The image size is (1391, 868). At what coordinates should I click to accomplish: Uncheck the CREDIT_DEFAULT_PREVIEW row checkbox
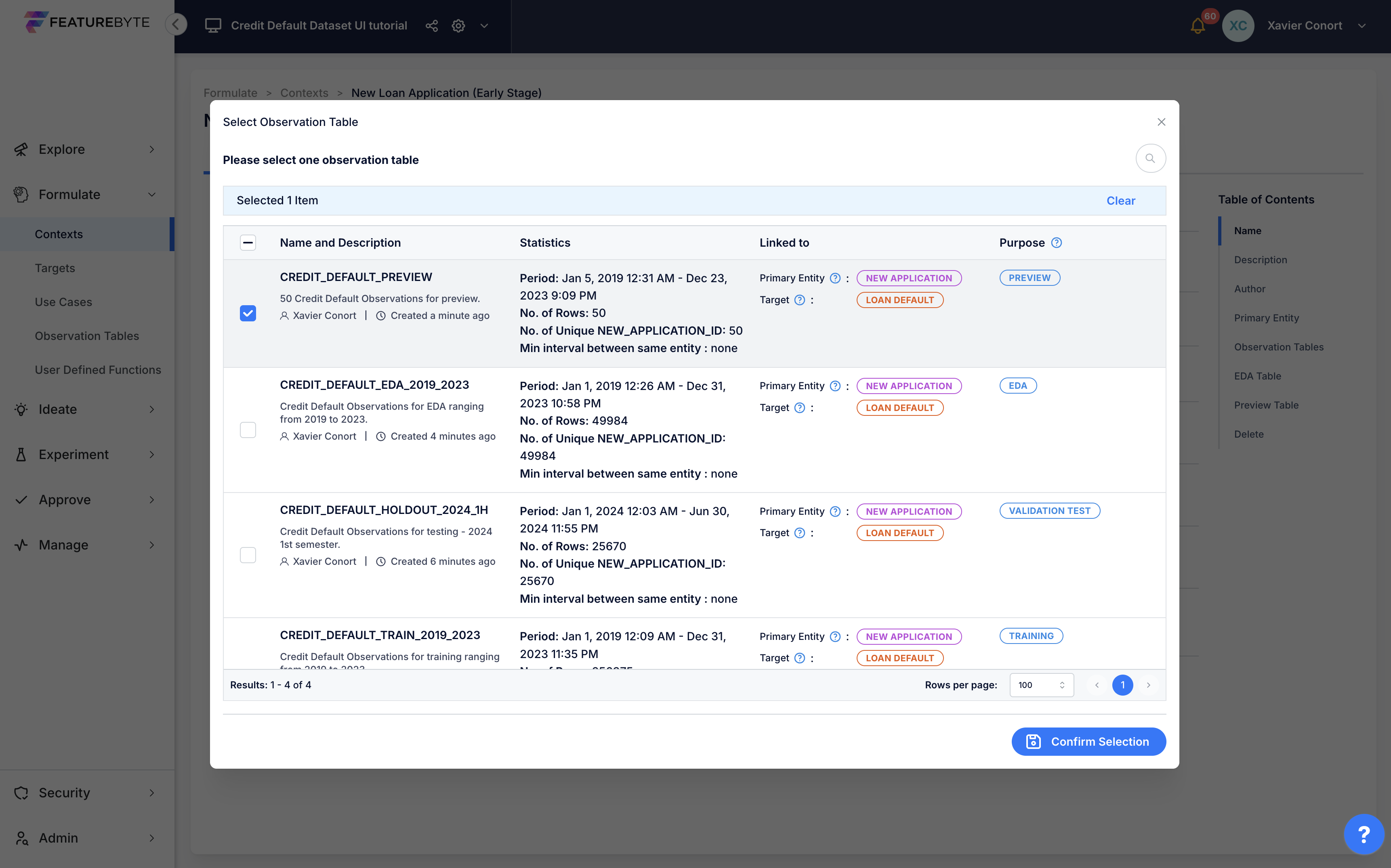(x=248, y=313)
